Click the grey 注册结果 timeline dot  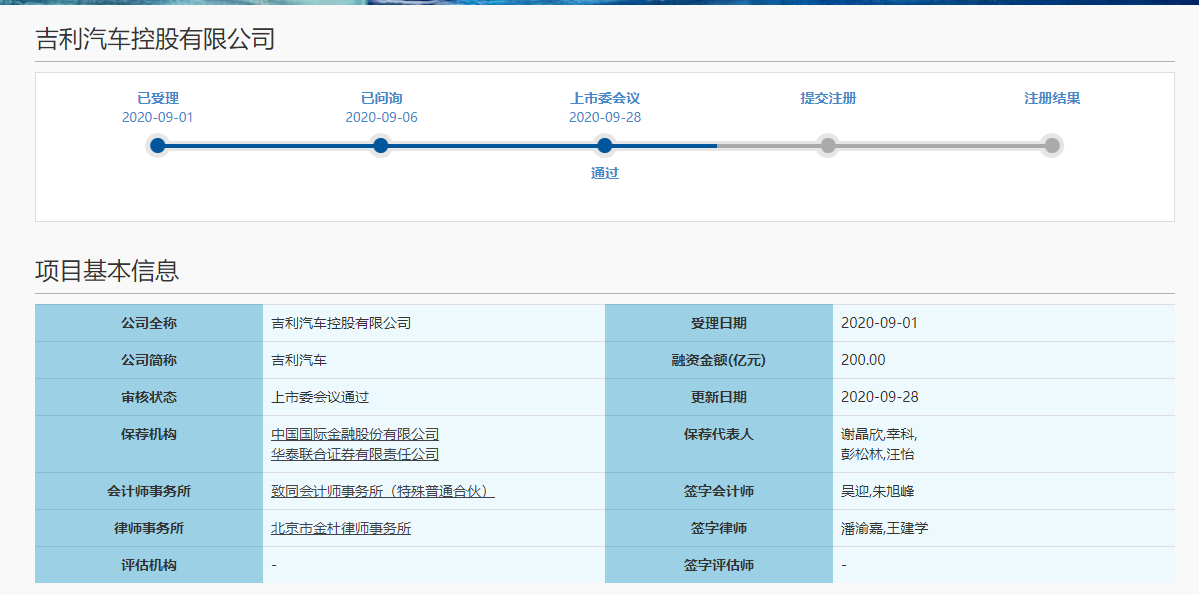tap(1051, 146)
